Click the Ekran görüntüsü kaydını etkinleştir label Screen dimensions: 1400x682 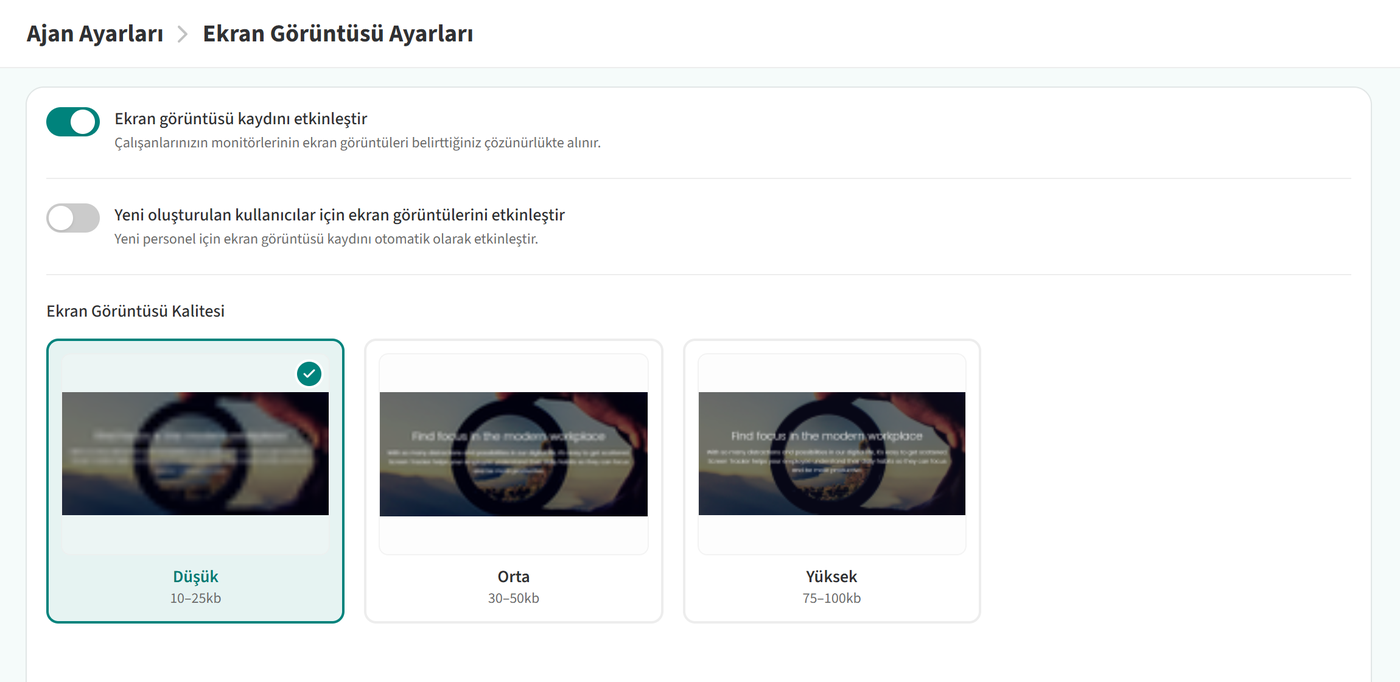click(241, 119)
